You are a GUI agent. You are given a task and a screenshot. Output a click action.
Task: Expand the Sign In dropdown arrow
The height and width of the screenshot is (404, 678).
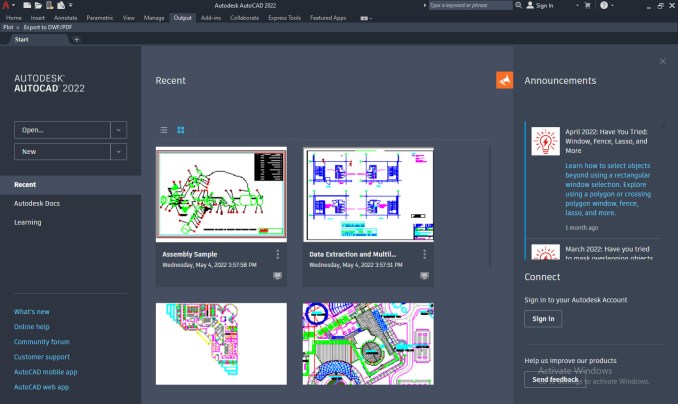pos(577,6)
